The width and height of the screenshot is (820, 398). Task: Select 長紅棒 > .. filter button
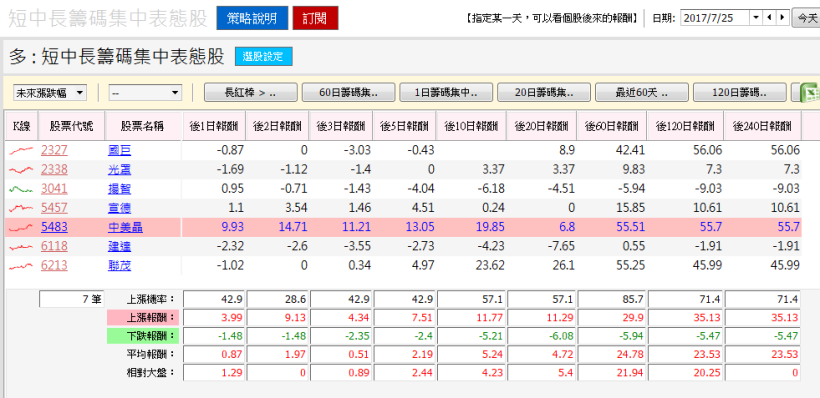click(x=250, y=93)
